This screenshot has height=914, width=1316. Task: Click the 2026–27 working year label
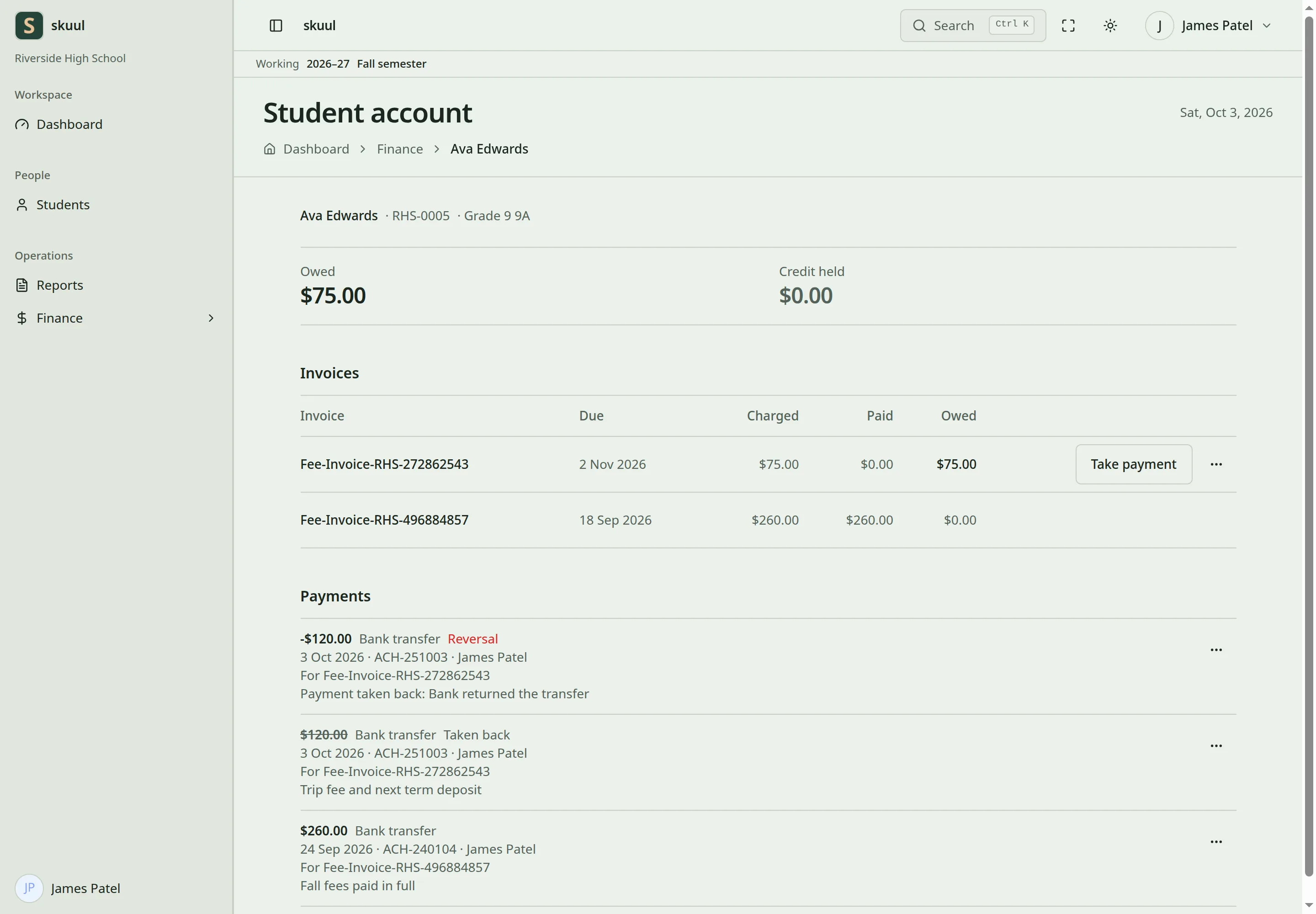pos(328,64)
